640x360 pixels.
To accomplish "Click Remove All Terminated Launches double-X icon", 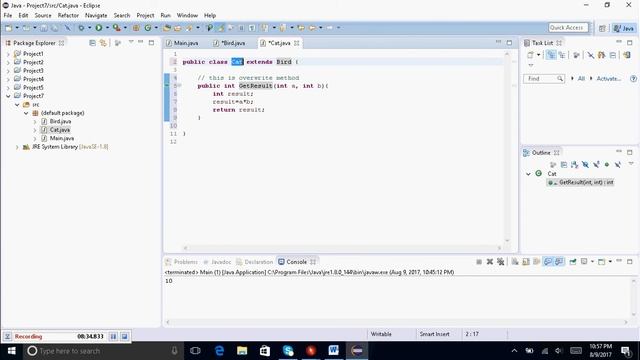I will pyautogui.click(x=501, y=262).
